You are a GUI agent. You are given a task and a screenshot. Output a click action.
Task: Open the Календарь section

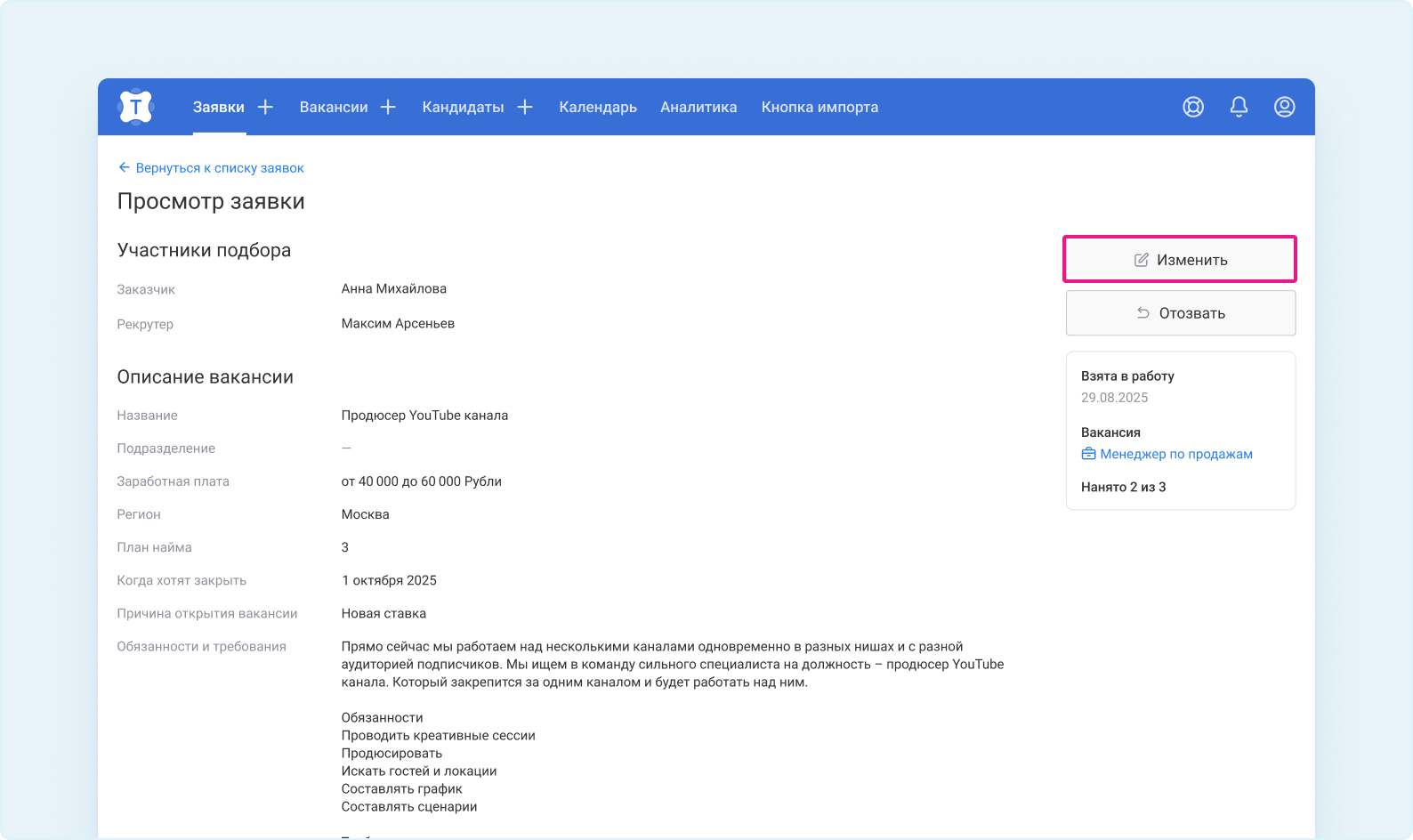point(598,108)
